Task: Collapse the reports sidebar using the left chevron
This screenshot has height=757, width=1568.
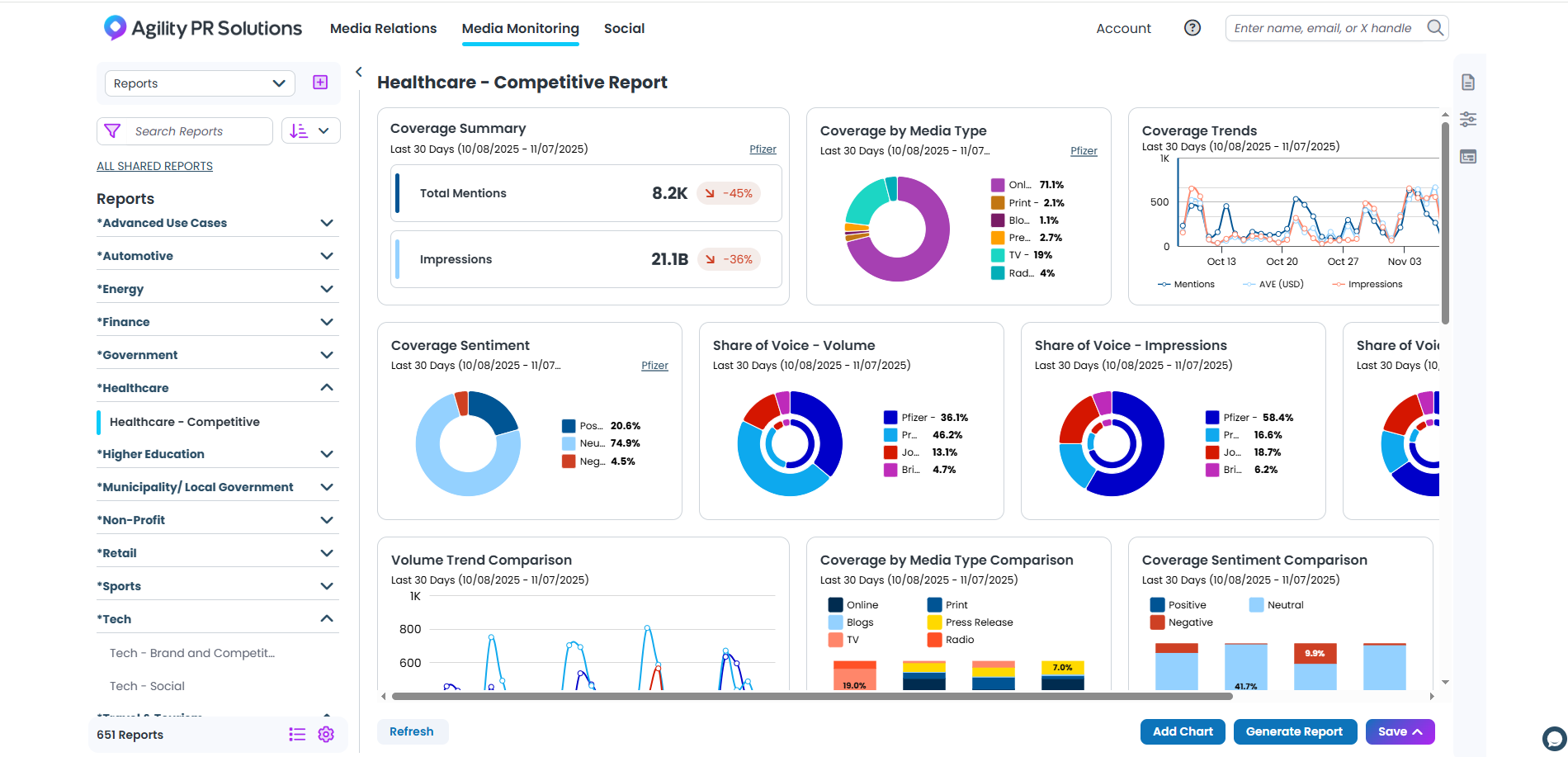Action: (x=359, y=72)
